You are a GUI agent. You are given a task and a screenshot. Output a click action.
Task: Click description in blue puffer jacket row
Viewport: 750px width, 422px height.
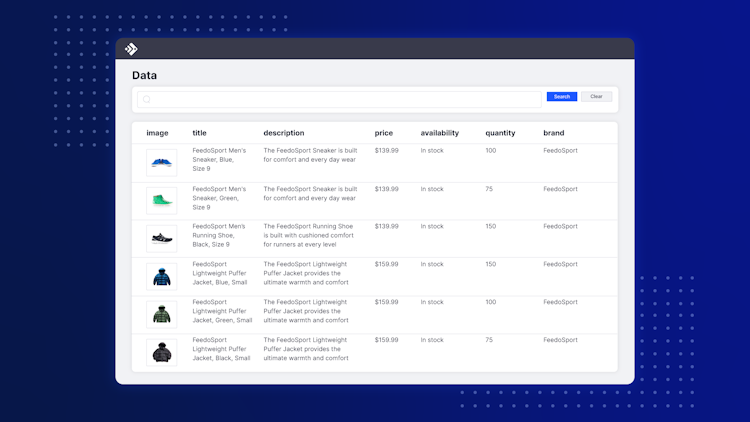pos(306,273)
